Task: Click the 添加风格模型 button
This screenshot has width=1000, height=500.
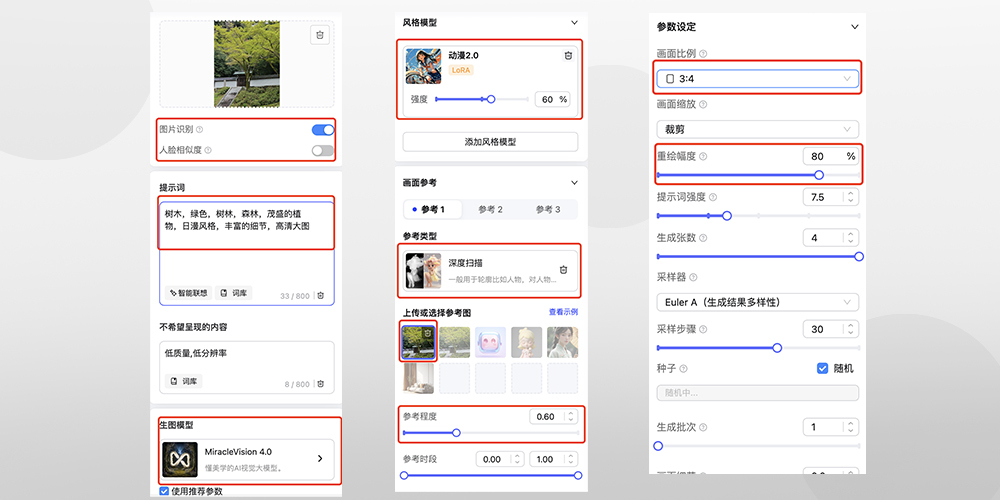Action: (x=490, y=142)
